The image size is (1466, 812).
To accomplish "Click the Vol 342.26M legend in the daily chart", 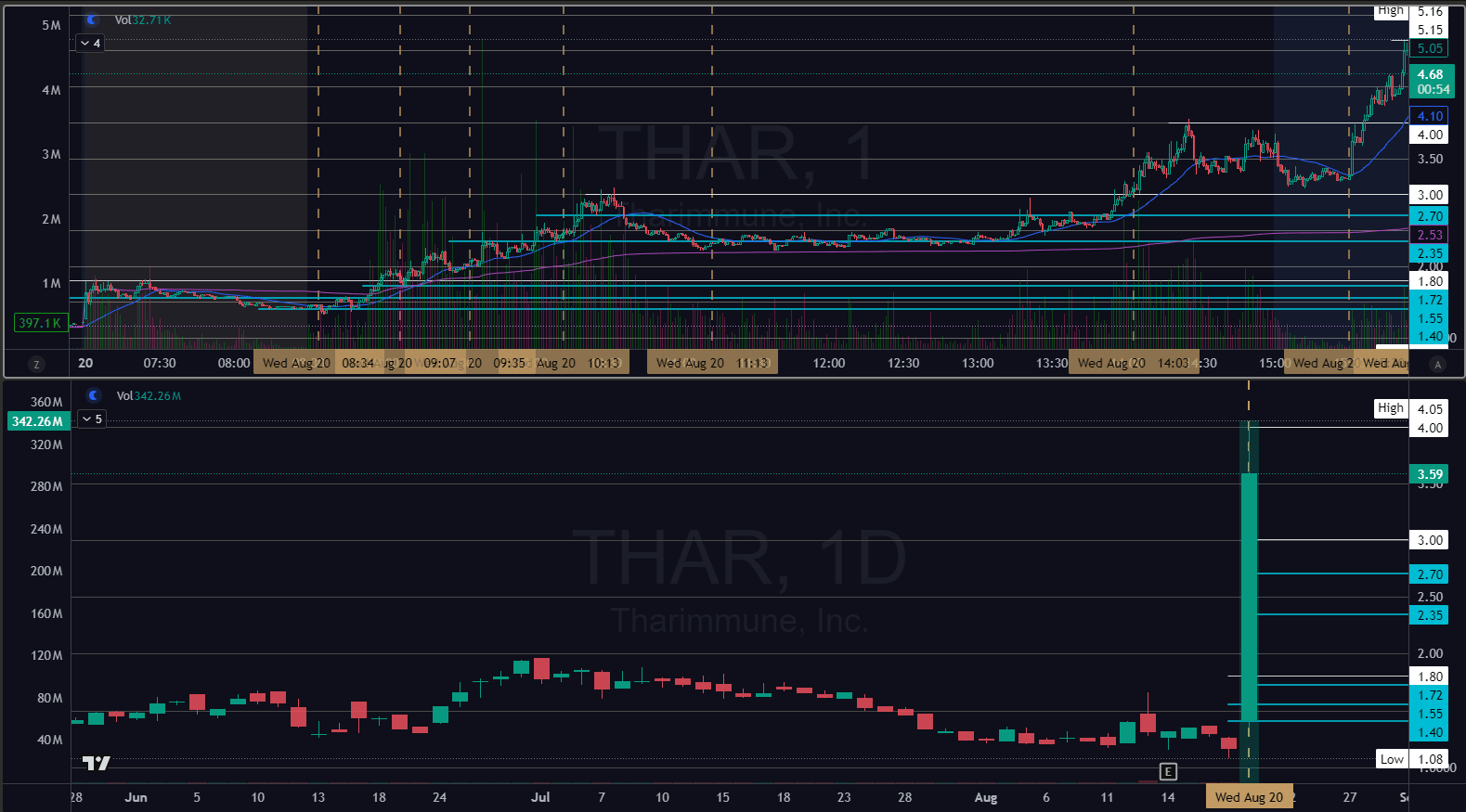I will point(149,395).
